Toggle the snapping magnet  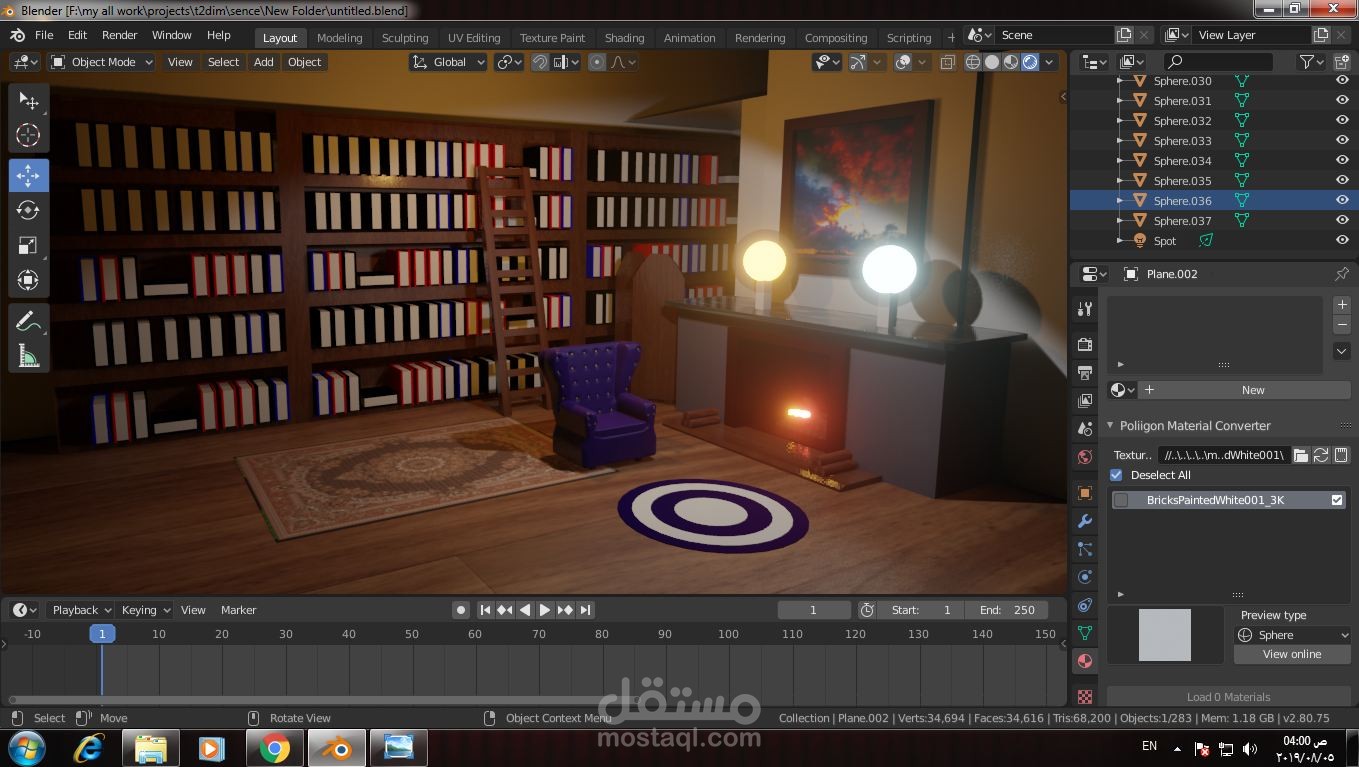click(x=540, y=62)
